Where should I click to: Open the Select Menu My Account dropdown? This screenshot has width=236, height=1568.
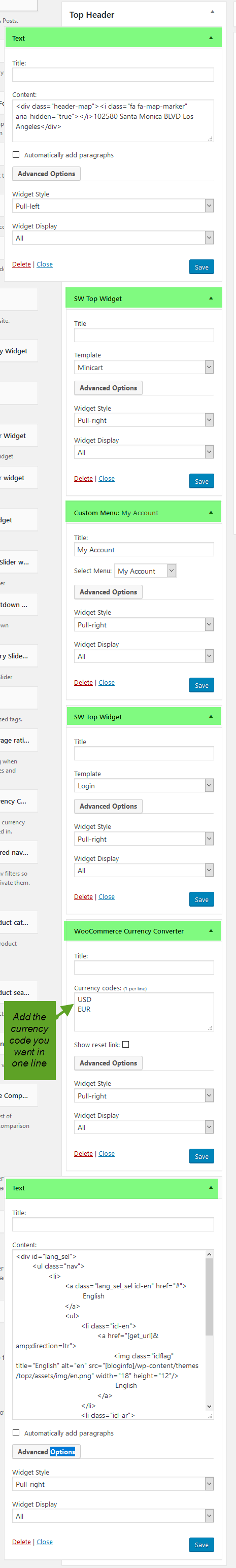pos(145,571)
